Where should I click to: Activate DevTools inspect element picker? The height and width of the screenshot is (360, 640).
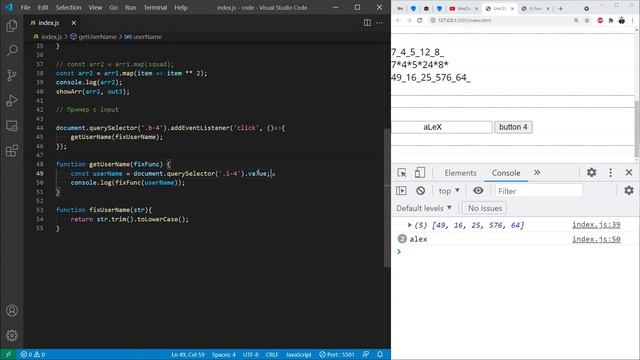(x=402, y=173)
